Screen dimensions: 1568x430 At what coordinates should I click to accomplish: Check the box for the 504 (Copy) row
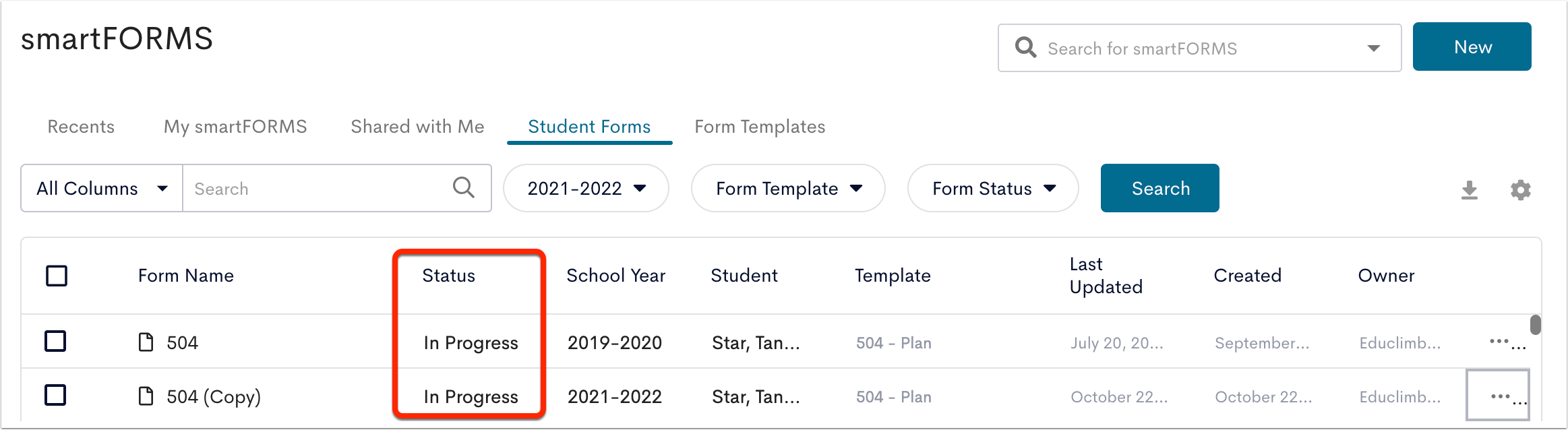pyautogui.click(x=55, y=395)
